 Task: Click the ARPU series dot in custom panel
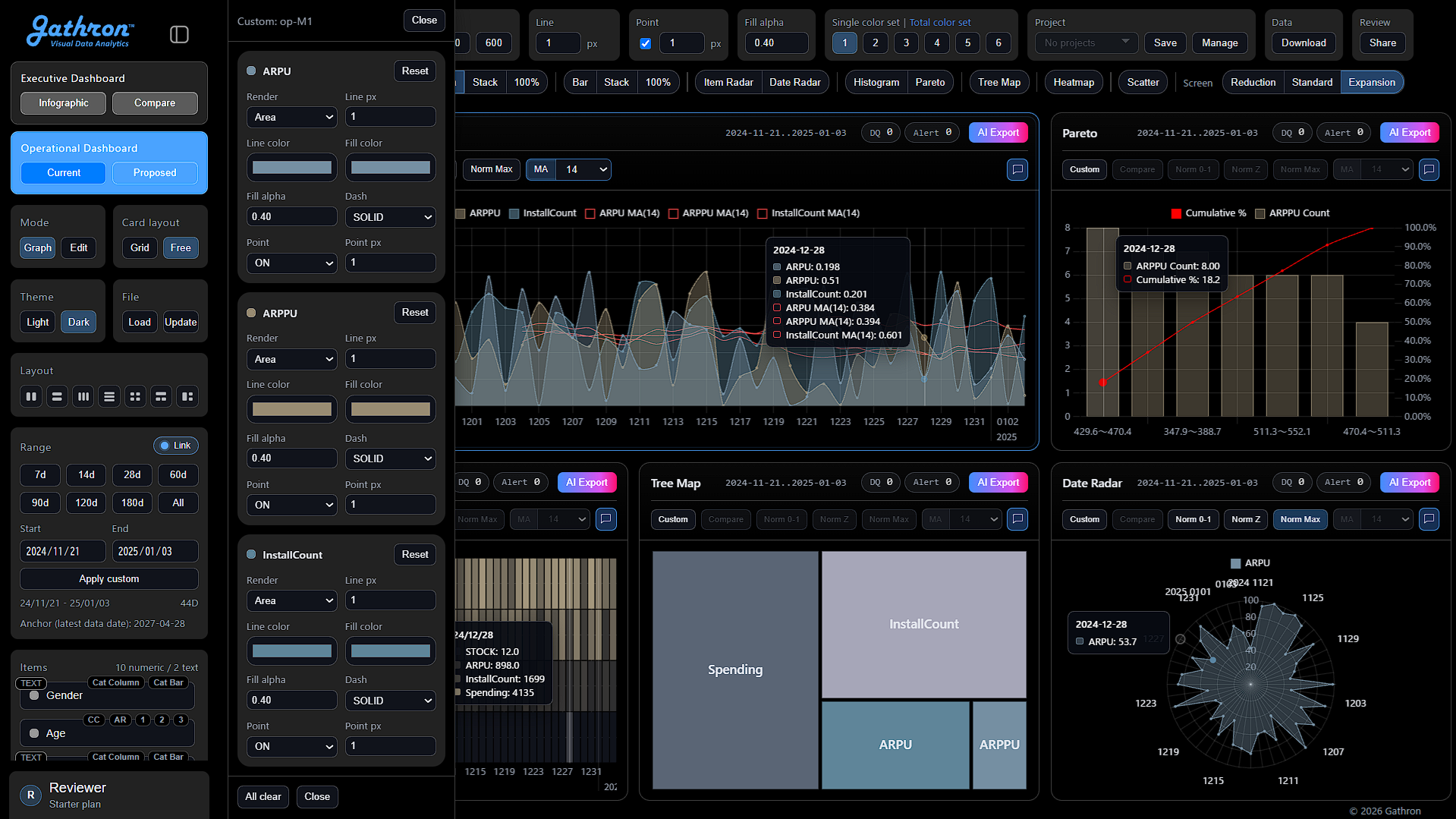pos(251,71)
